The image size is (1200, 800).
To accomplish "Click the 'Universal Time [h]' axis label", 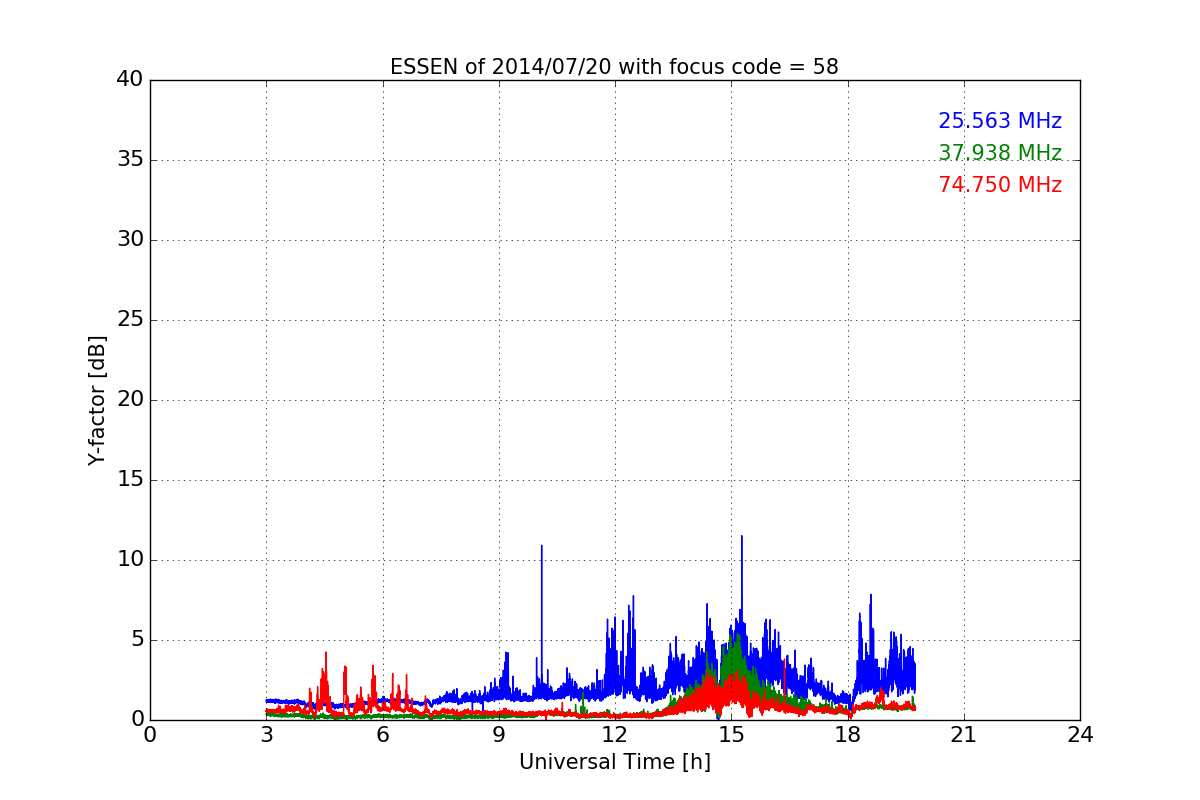I will 615,762.
